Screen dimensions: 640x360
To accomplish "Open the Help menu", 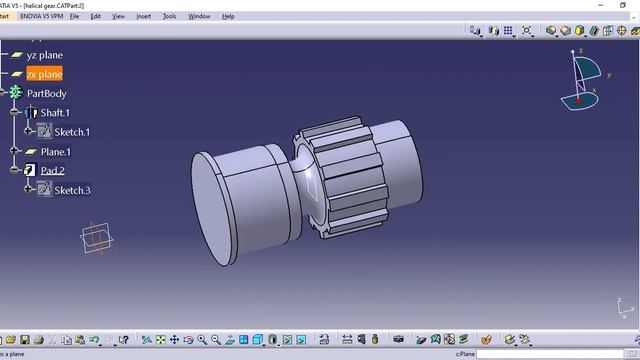I will click(x=228, y=16).
